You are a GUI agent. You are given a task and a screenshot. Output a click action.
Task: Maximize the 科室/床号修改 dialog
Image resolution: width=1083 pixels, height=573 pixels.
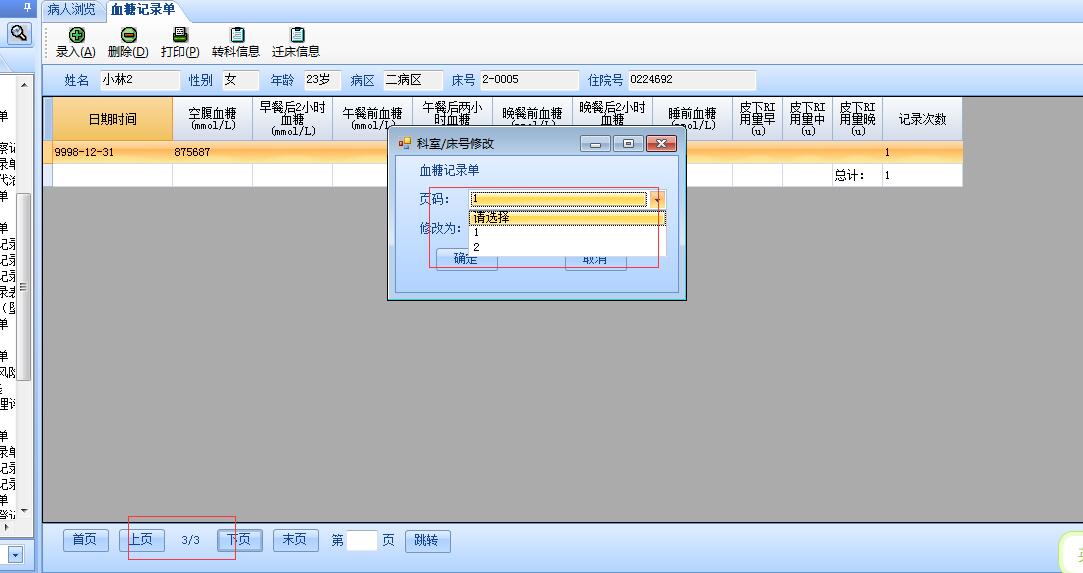pos(628,144)
